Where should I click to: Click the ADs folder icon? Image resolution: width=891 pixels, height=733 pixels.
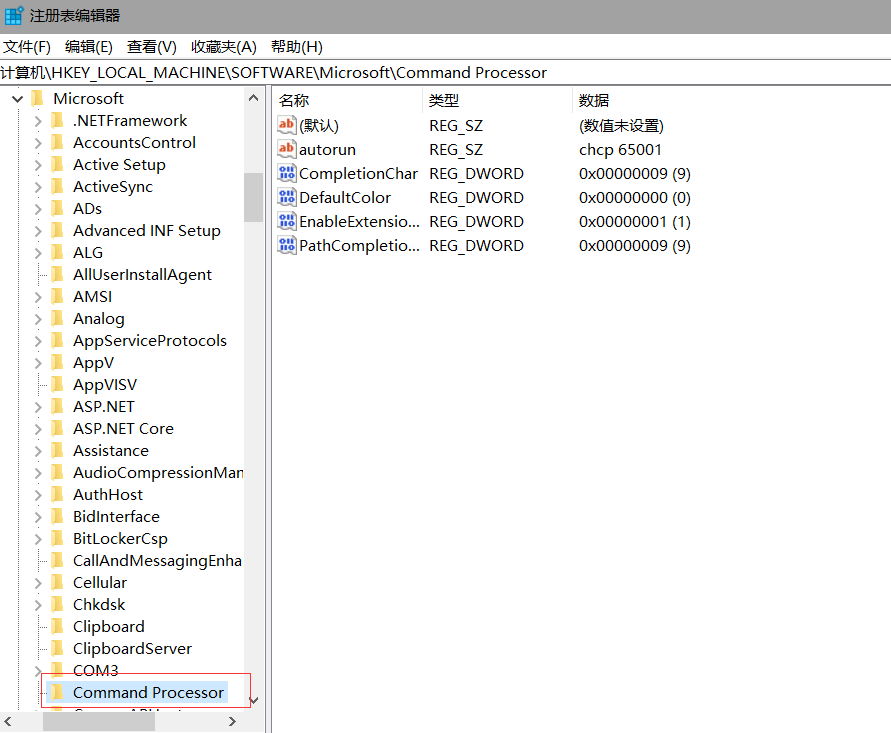57,209
